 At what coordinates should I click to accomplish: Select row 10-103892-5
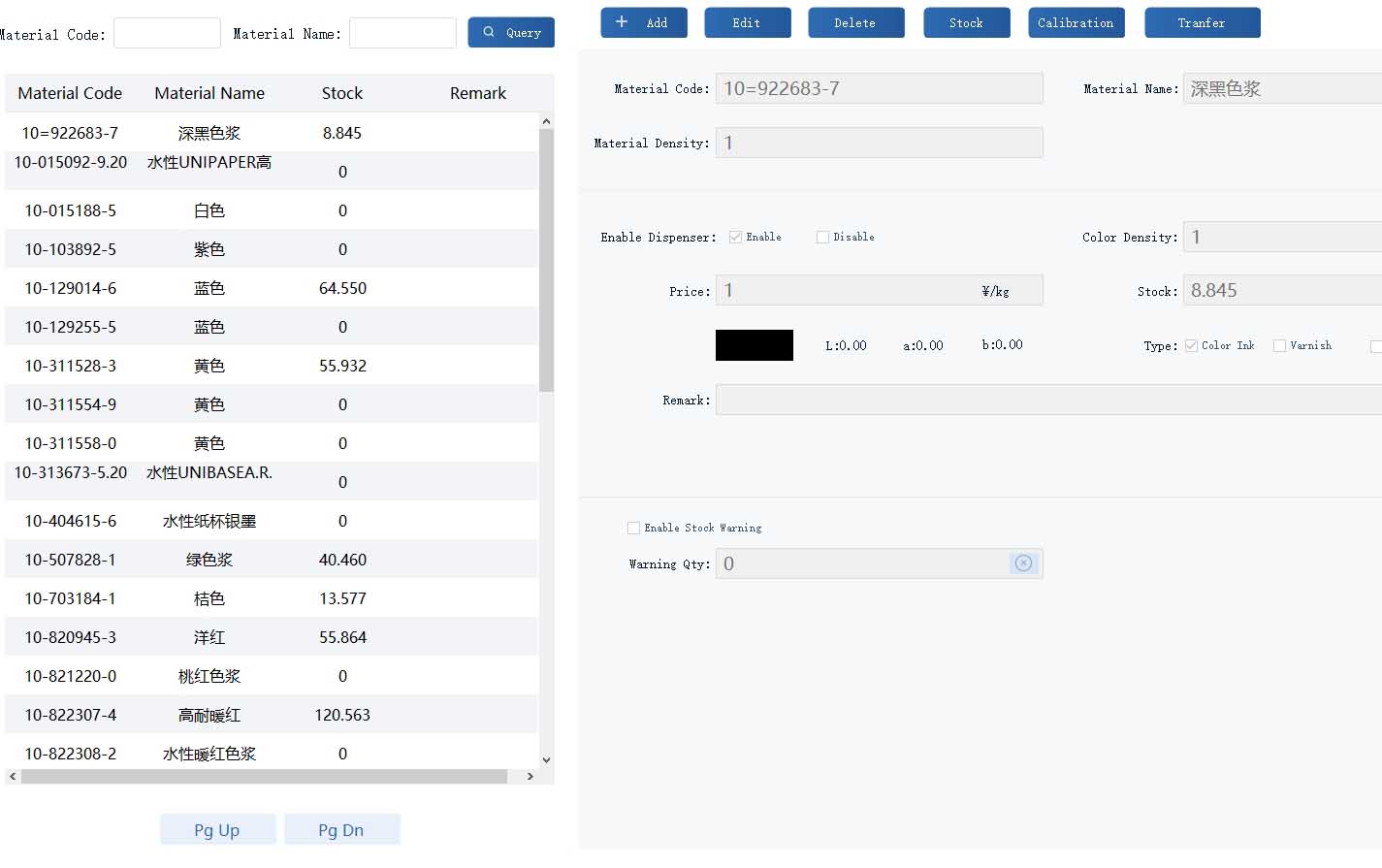272,249
